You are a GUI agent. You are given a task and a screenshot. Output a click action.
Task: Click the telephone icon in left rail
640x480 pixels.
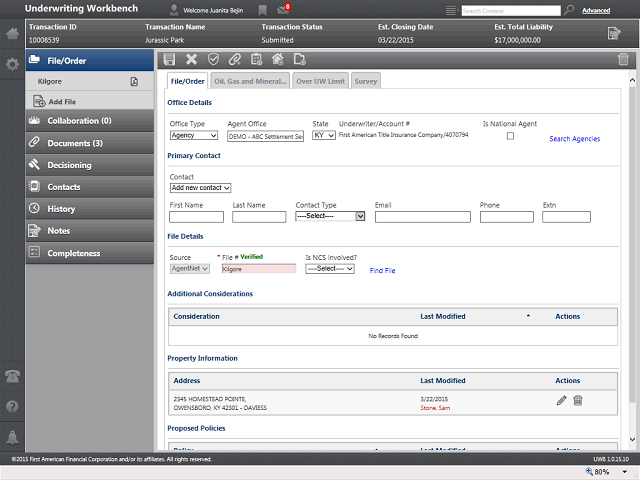(12, 376)
